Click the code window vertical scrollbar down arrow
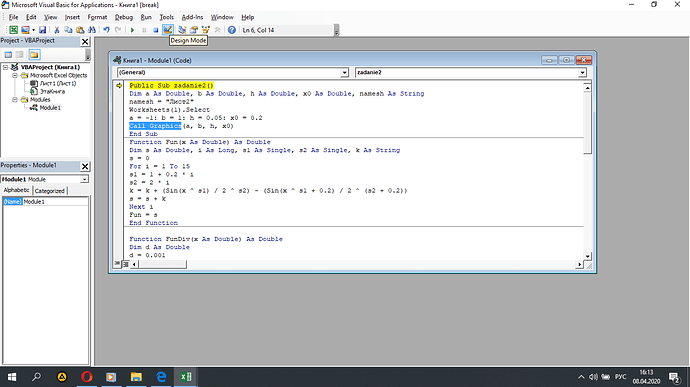 pyautogui.click(x=587, y=256)
